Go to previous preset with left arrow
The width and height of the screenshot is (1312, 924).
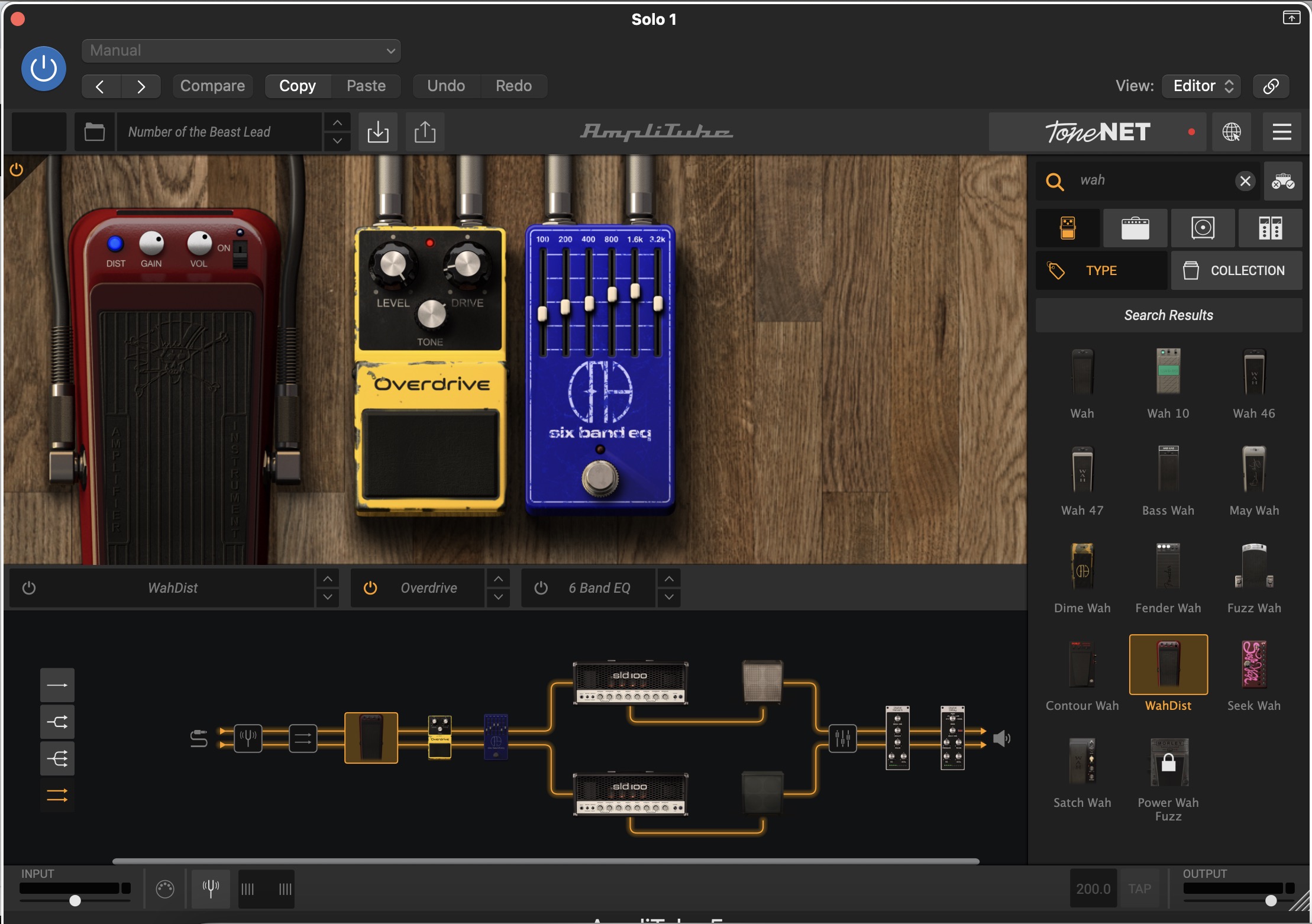point(101,86)
